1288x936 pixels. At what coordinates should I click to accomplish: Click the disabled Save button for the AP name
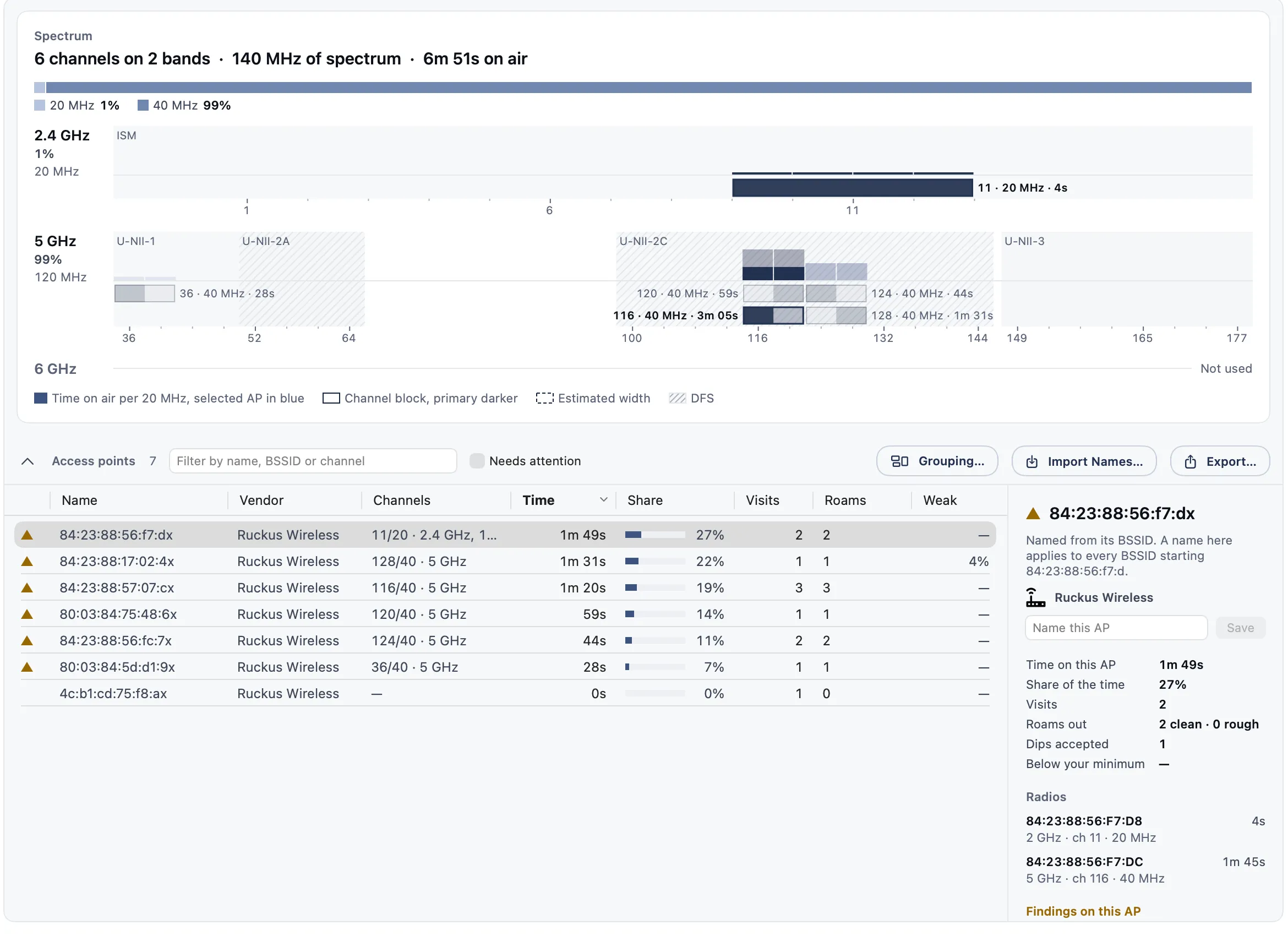[x=1240, y=628]
